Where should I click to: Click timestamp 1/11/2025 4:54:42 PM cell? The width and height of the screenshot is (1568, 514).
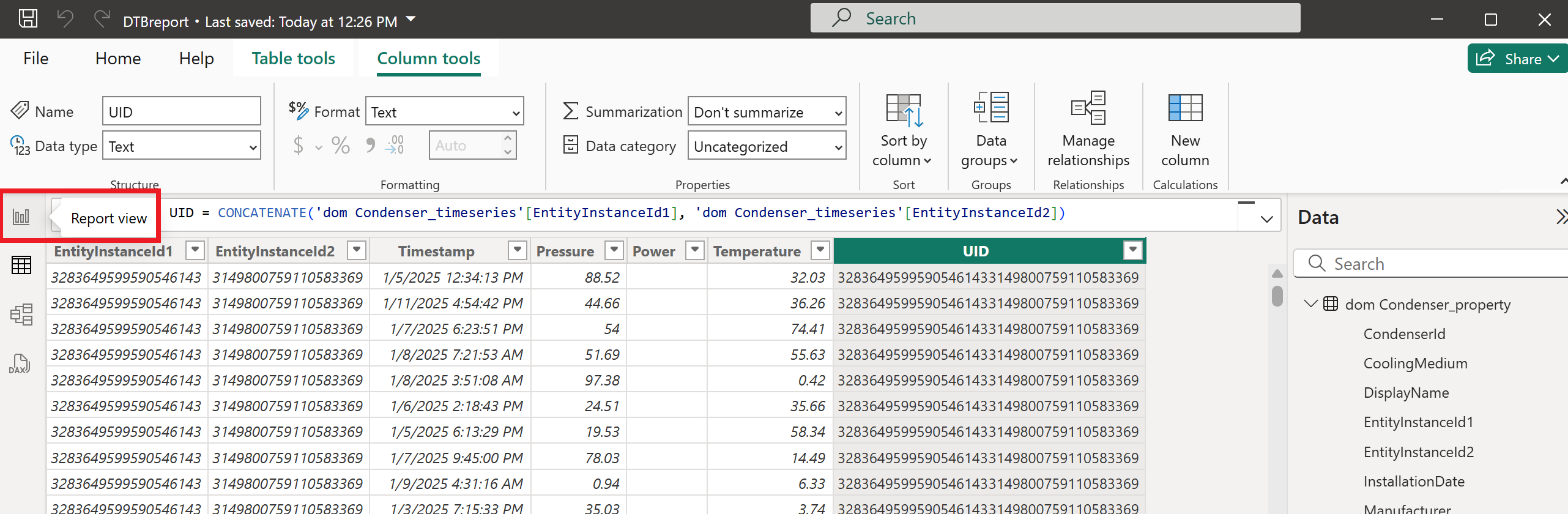(x=453, y=303)
